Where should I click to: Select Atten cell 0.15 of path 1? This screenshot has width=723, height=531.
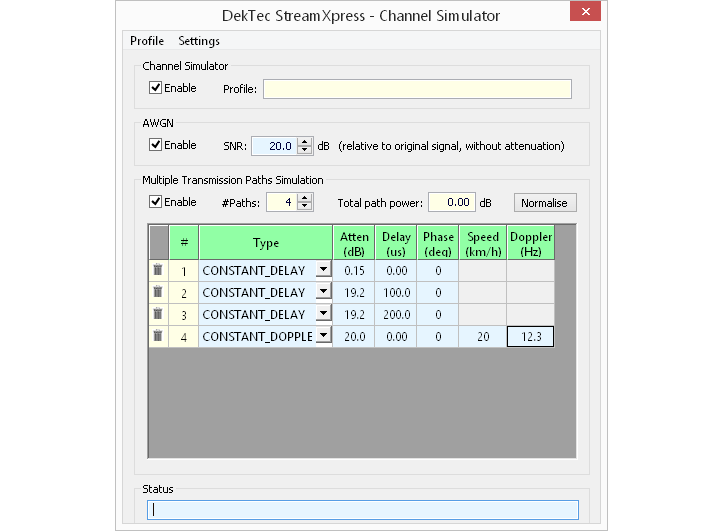[x=354, y=271]
